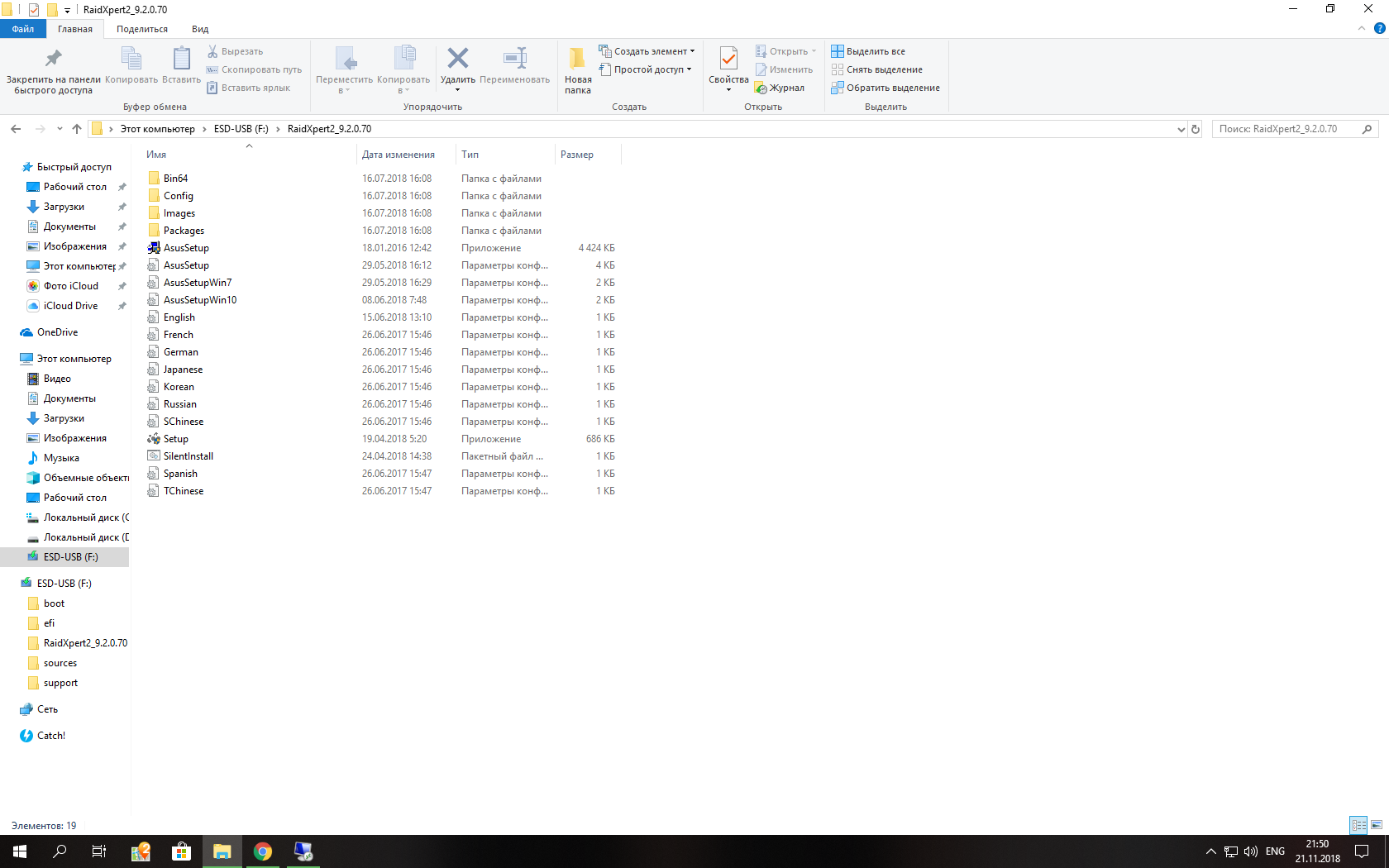Viewport: 1389px width, 868px height.
Task: Switch to the Вид ribbon tab
Action: 200,29
